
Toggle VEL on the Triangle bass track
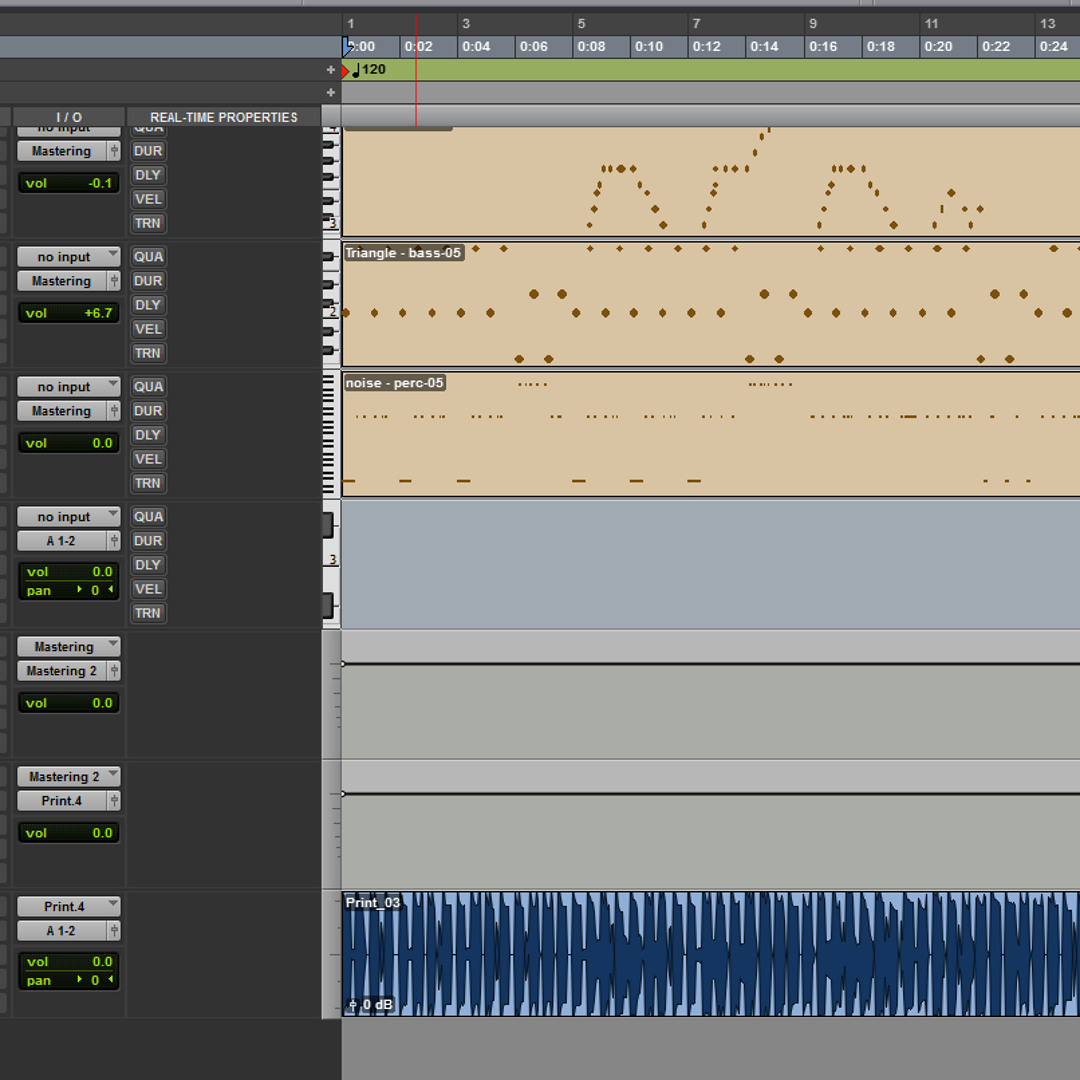click(148, 329)
